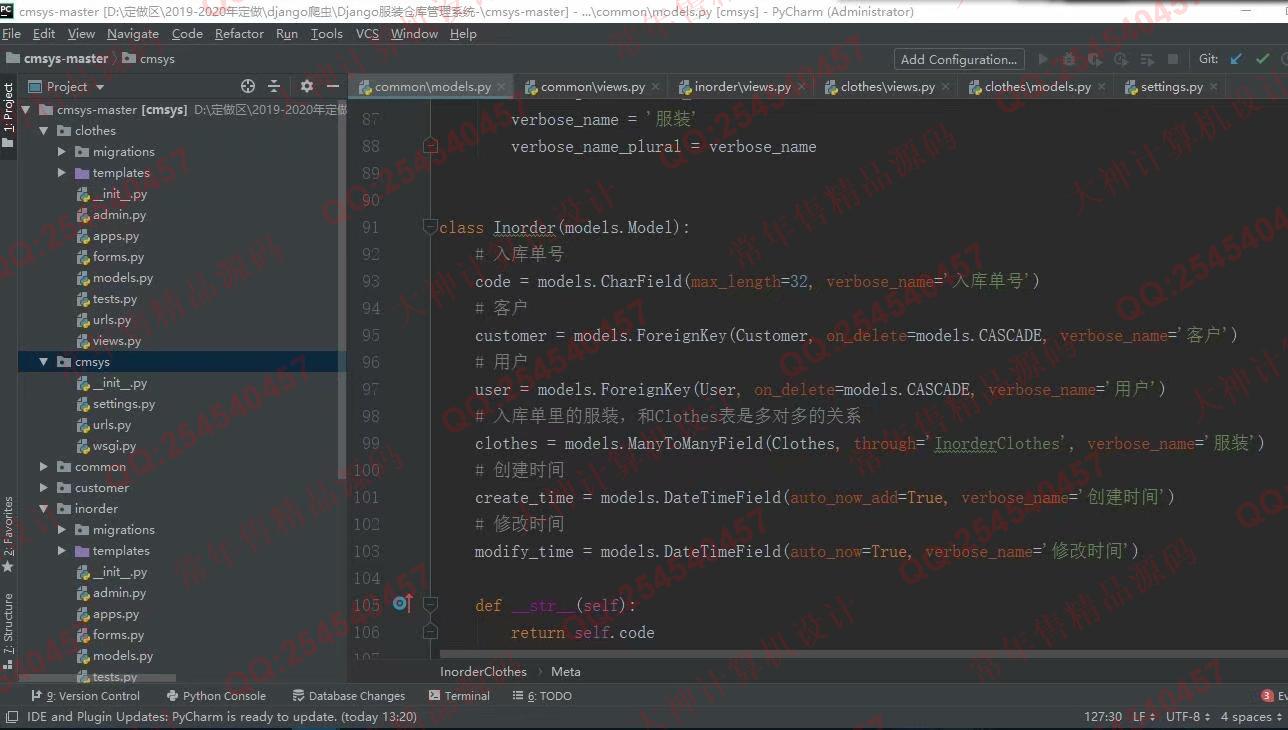Click tool windows quick-access icon in status bar
This screenshot has height=730, width=1288.
pos(11,716)
